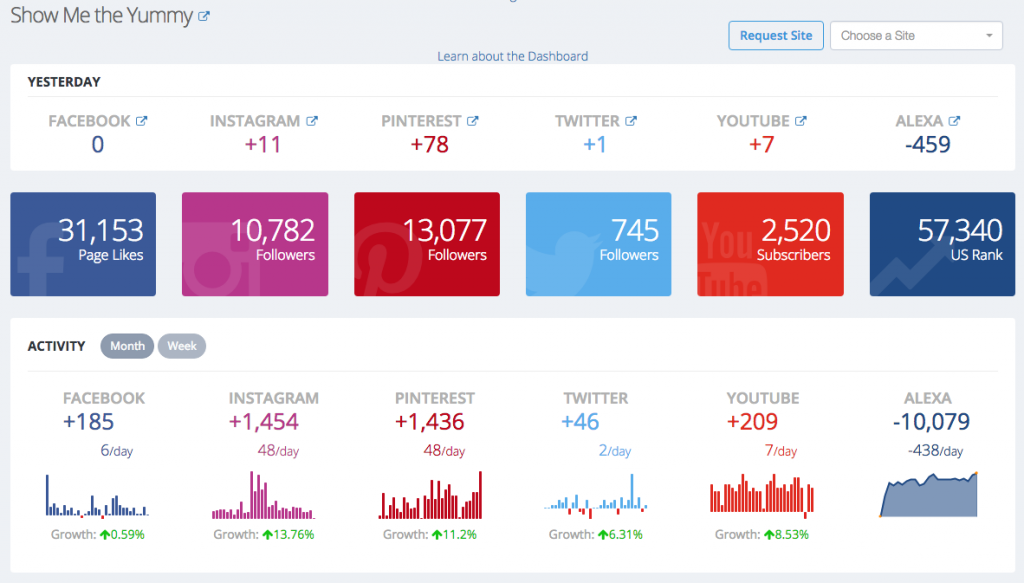This screenshot has width=1024, height=583.
Task: Click the FACEBOOK label in Yesterday section
Action: click(x=89, y=121)
